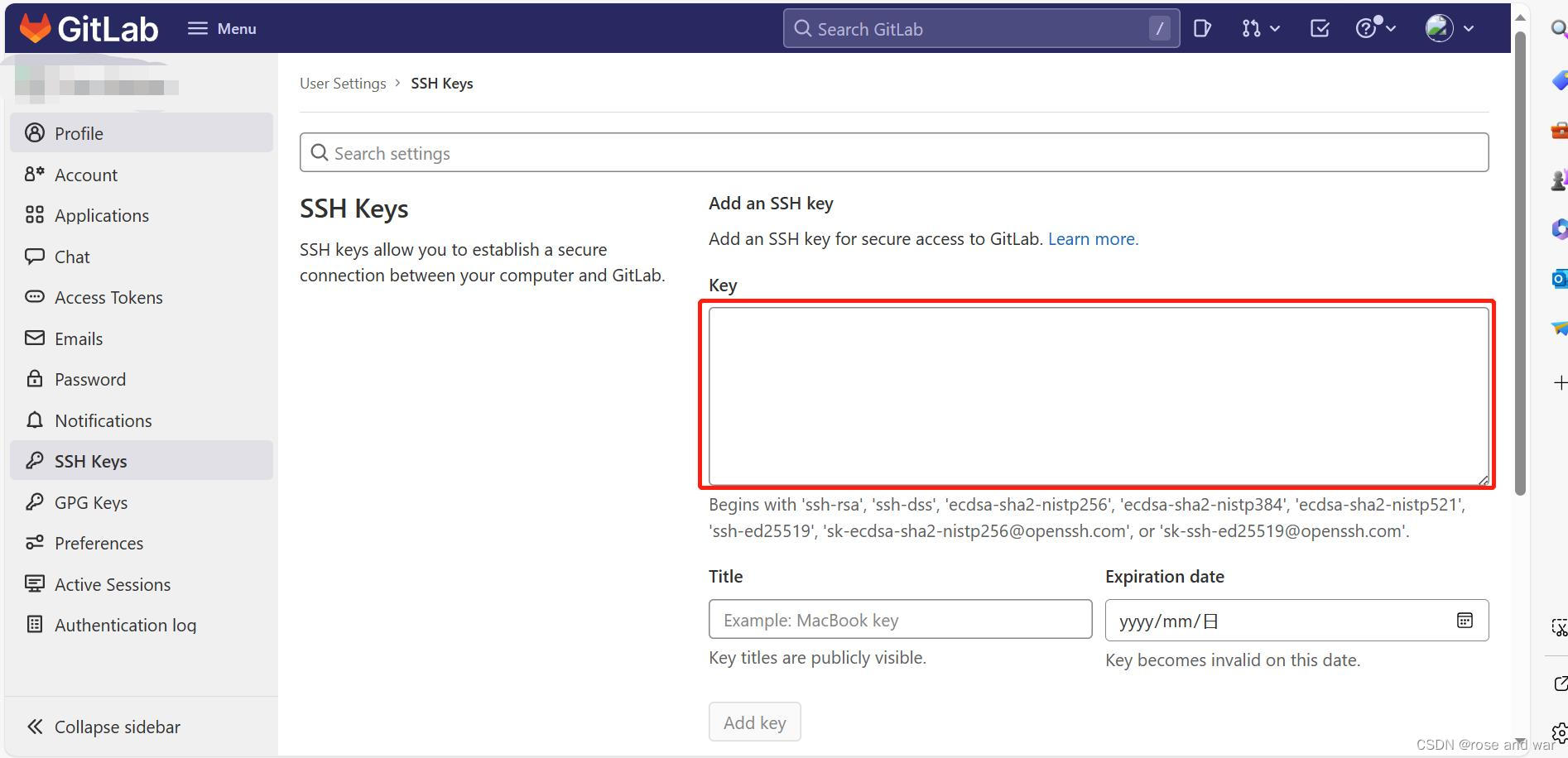This screenshot has width=1568, height=758.
Task: Click the Expiration date field
Action: (x=1296, y=620)
